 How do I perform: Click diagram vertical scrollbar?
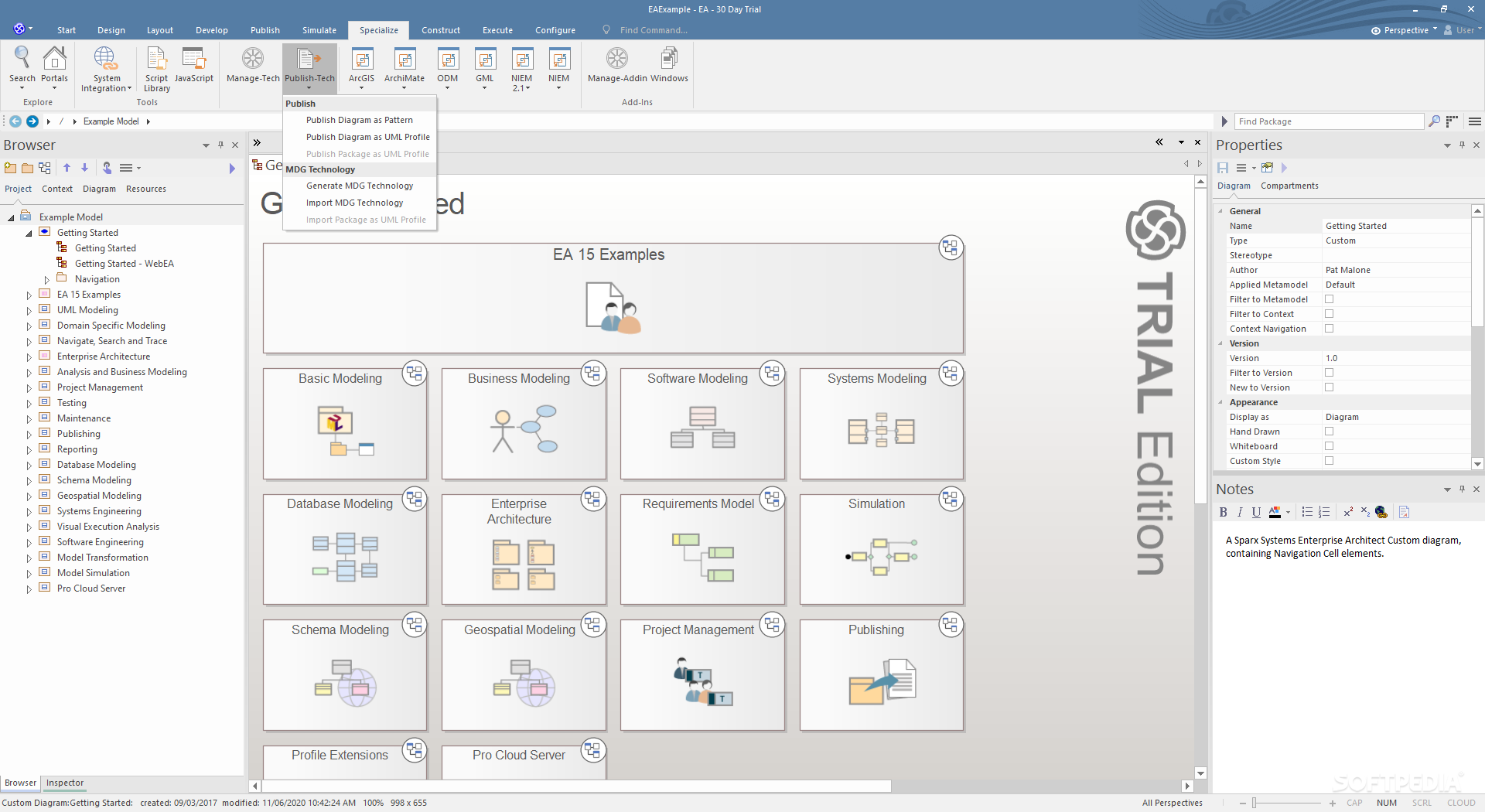pyautogui.click(x=1200, y=344)
